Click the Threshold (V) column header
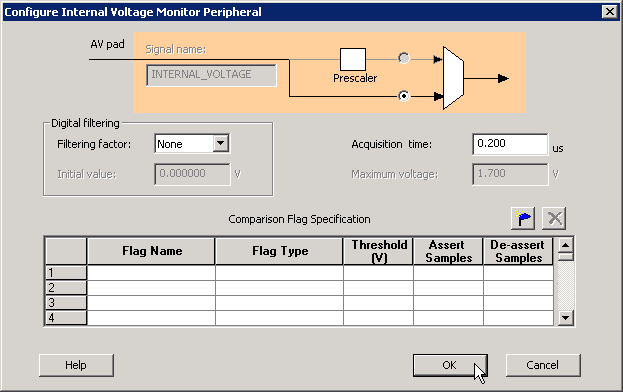This screenshot has height=392, width=623. coord(378,251)
